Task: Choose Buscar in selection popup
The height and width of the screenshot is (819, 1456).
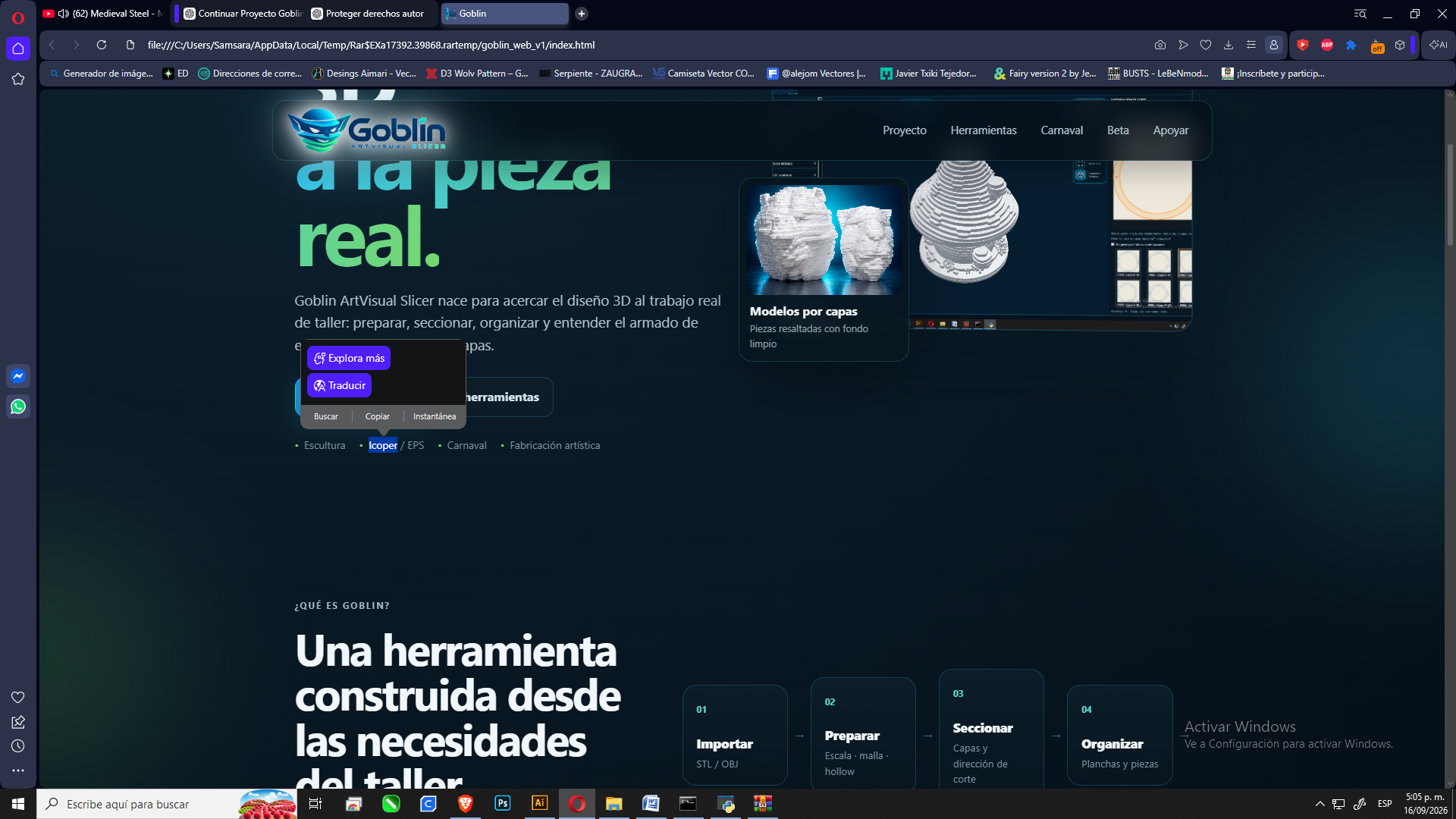Action: coord(326,416)
